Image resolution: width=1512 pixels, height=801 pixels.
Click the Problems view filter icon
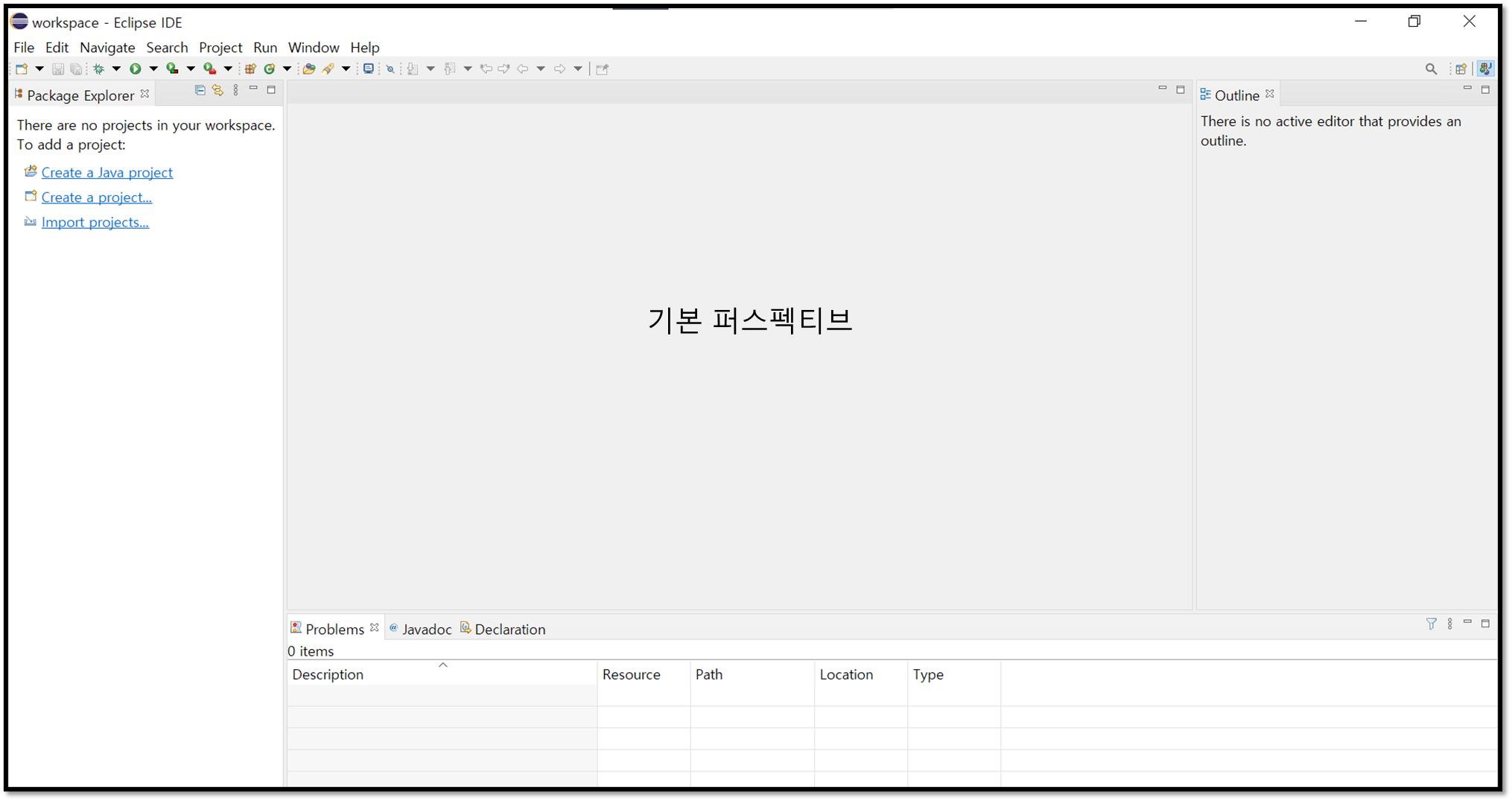pyautogui.click(x=1431, y=624)
